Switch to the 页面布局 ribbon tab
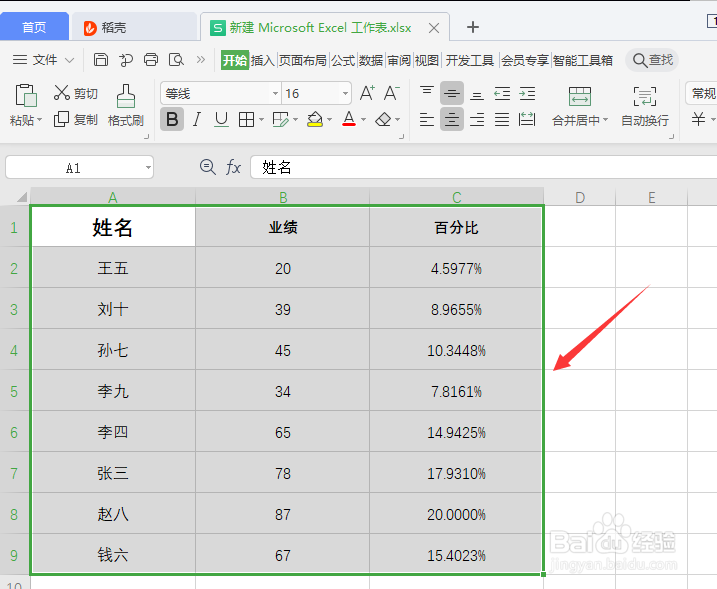The height and width of the screenshot is (589, 717). 303,60
